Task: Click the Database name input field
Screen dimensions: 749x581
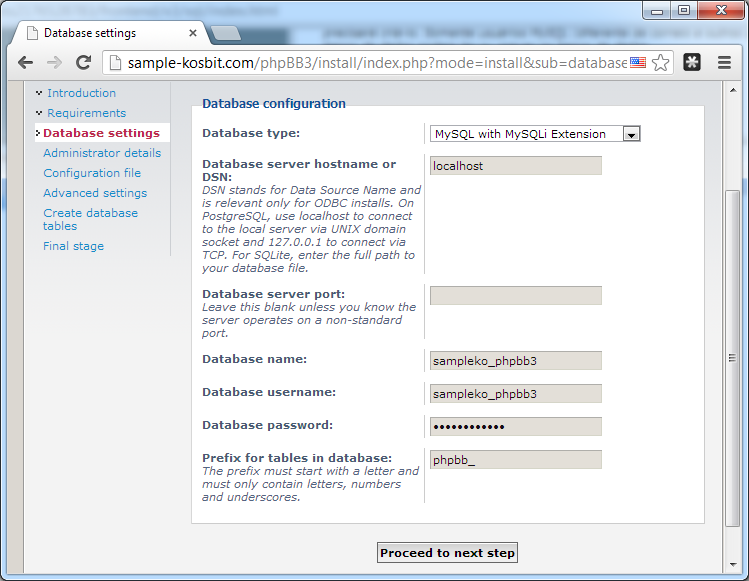Action: pyautogui.click(x=516, y=361)
